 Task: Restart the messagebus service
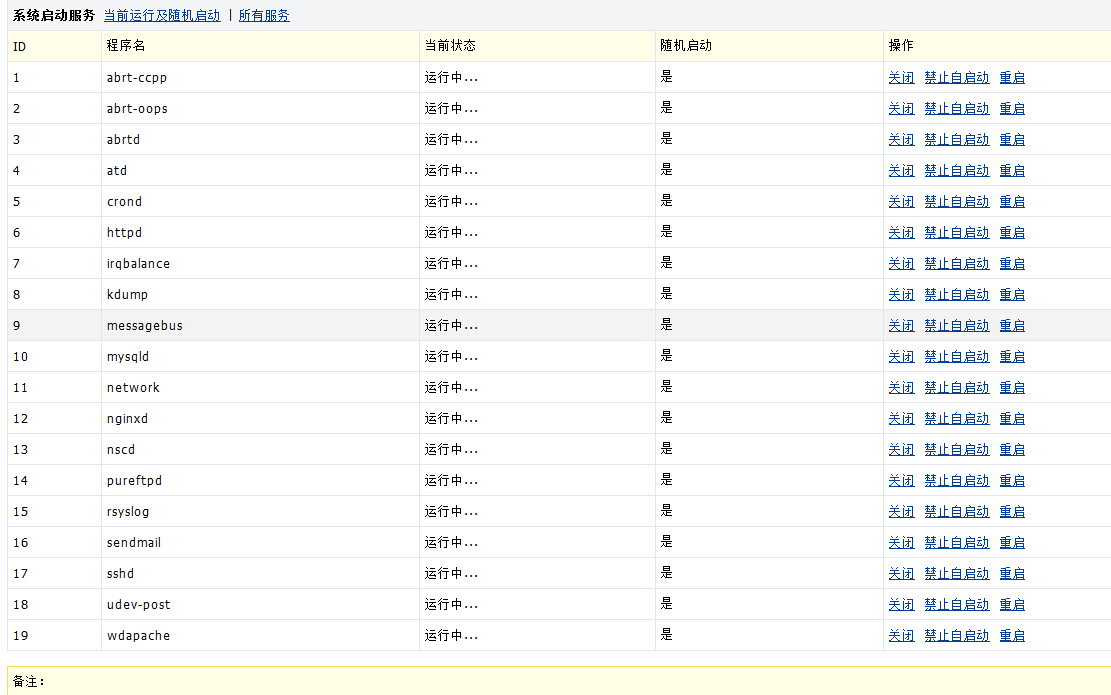click(1012, 326)
